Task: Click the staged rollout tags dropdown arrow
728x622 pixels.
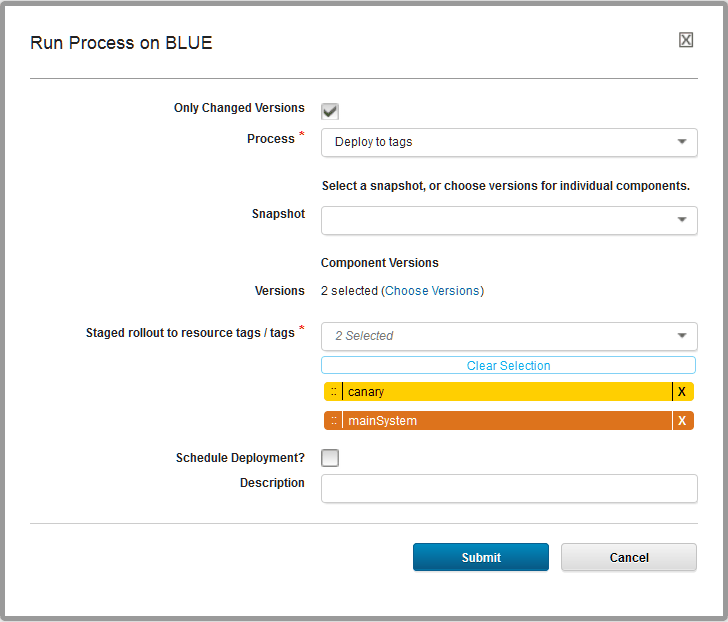Action: point(681,336)
